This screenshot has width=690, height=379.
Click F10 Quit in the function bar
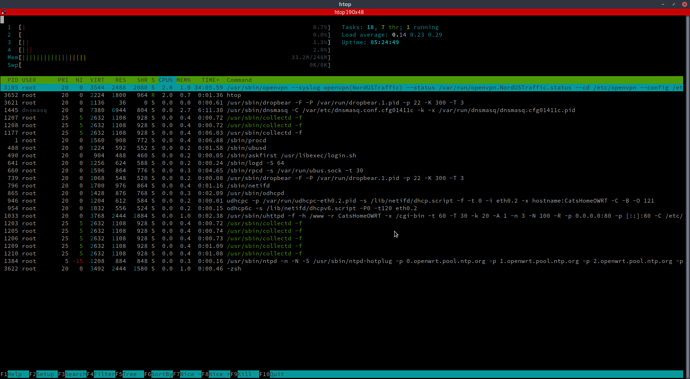tap(272, 374)
